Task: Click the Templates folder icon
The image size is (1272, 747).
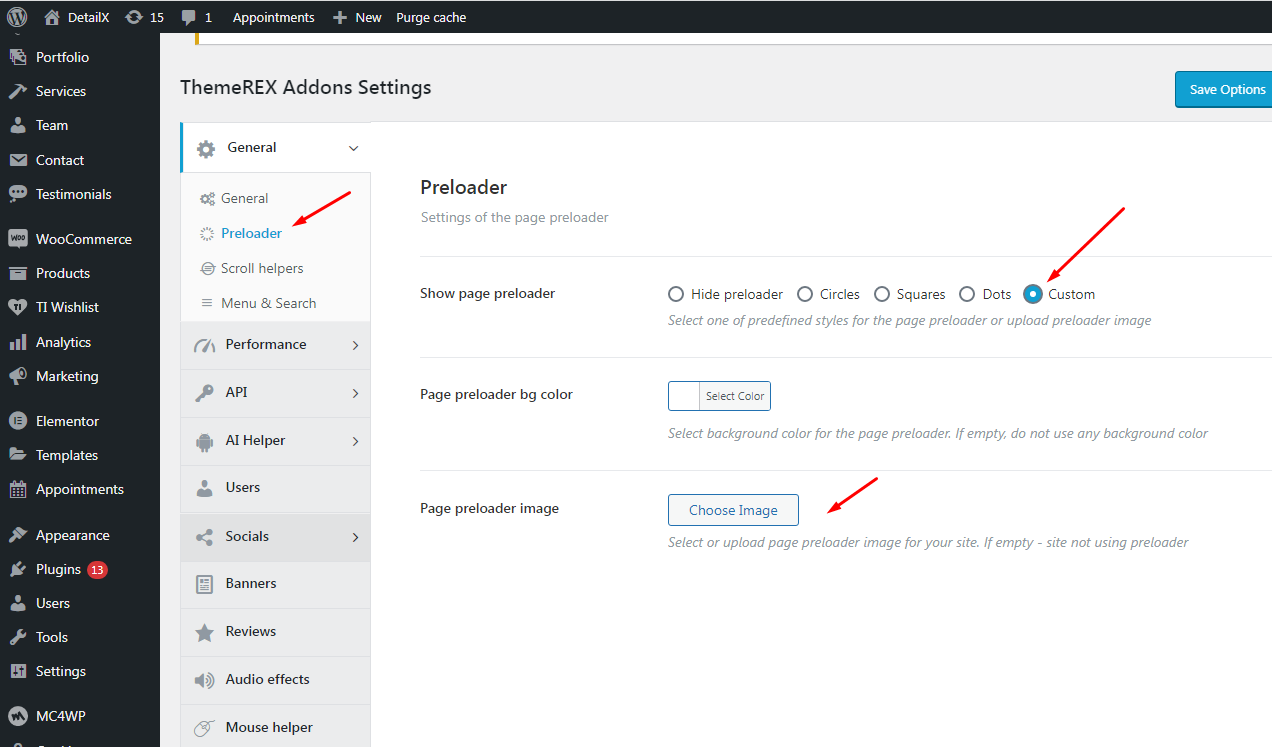Action: pyautogui.click(x=18, y=455)
